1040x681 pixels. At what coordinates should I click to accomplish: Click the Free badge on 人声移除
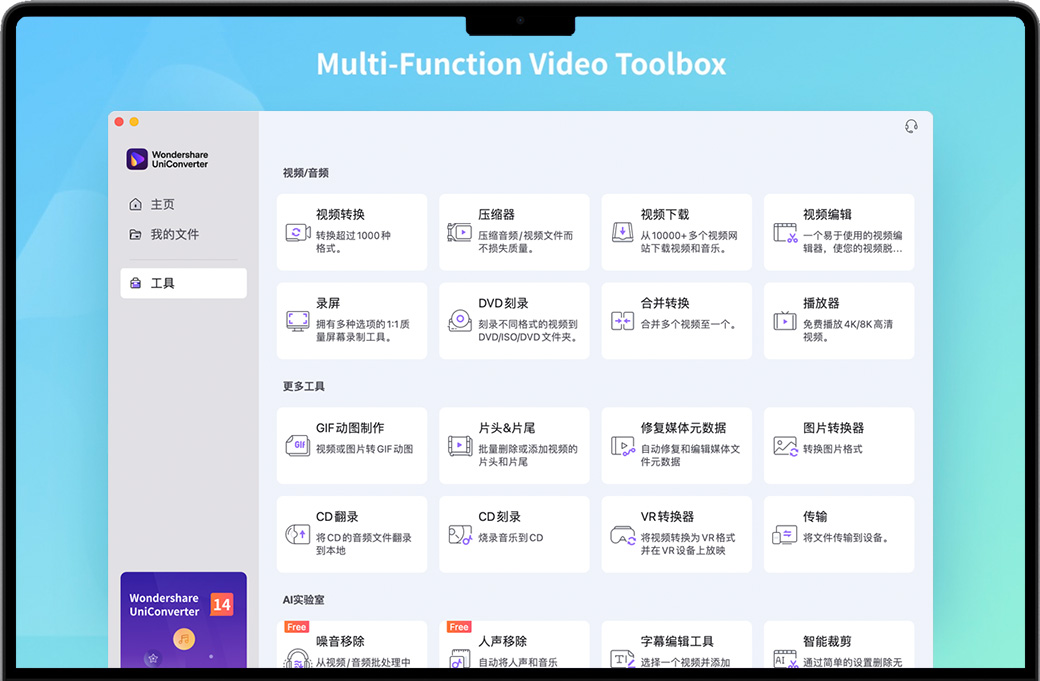tap(459, 627)
